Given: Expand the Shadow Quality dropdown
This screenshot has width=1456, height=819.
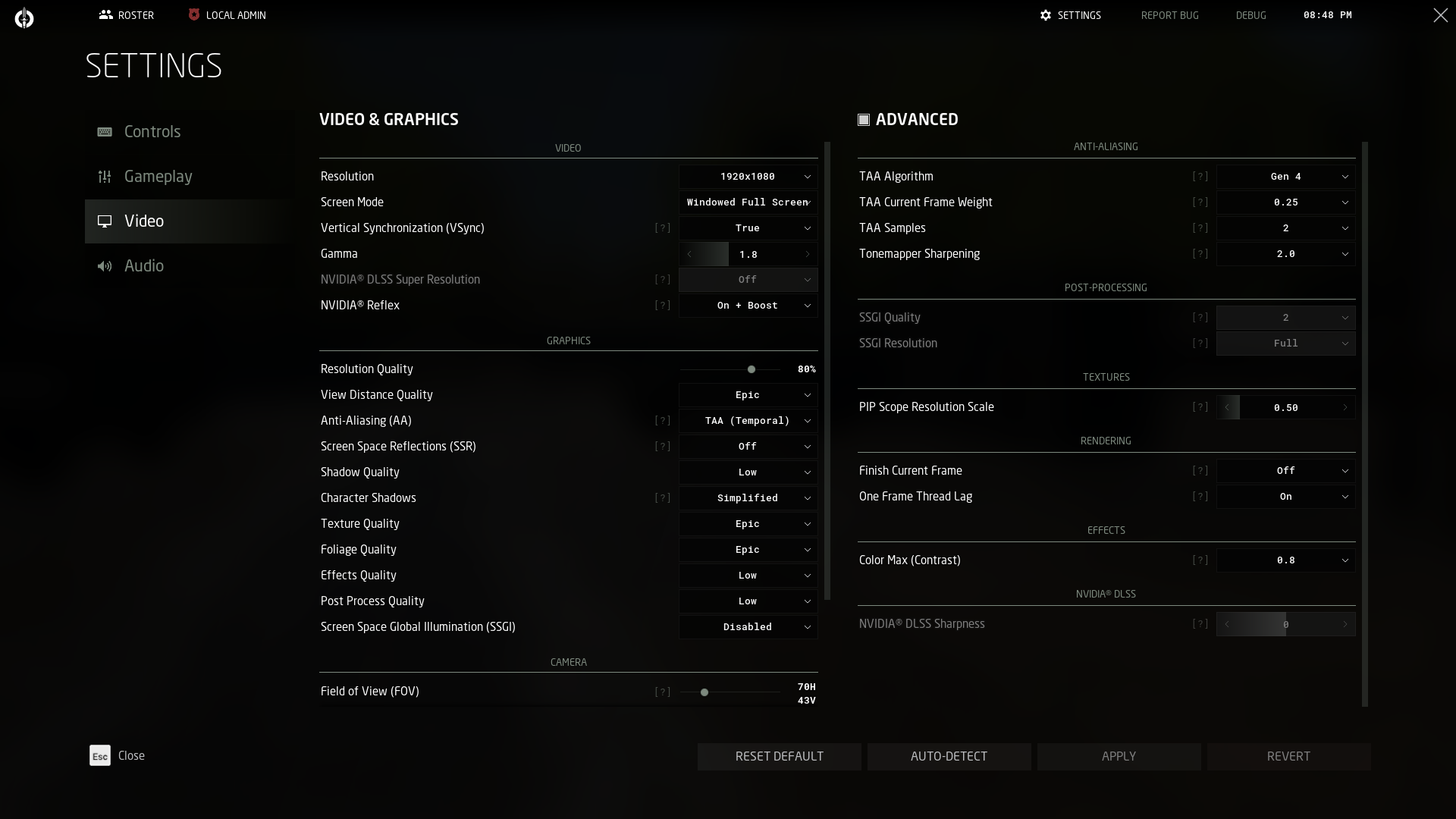Looking at the screenshot, I should [748, 472].
